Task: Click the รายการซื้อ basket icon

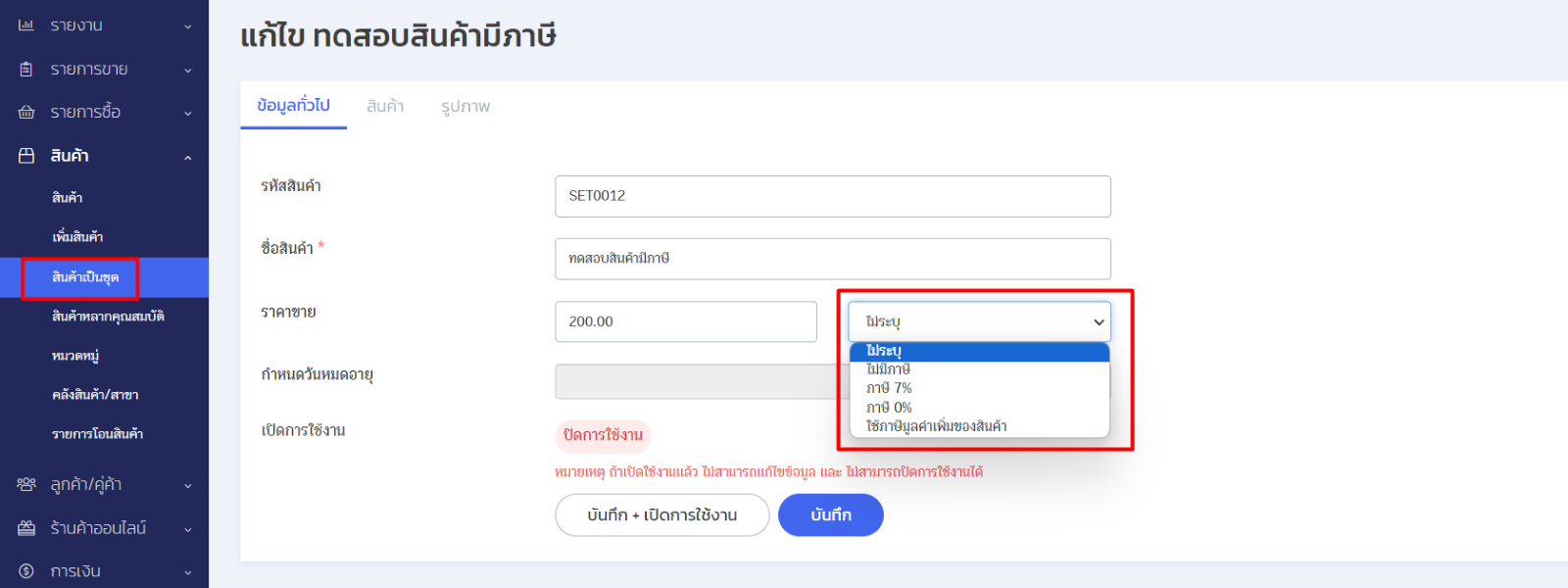Action: click(26, 113)
